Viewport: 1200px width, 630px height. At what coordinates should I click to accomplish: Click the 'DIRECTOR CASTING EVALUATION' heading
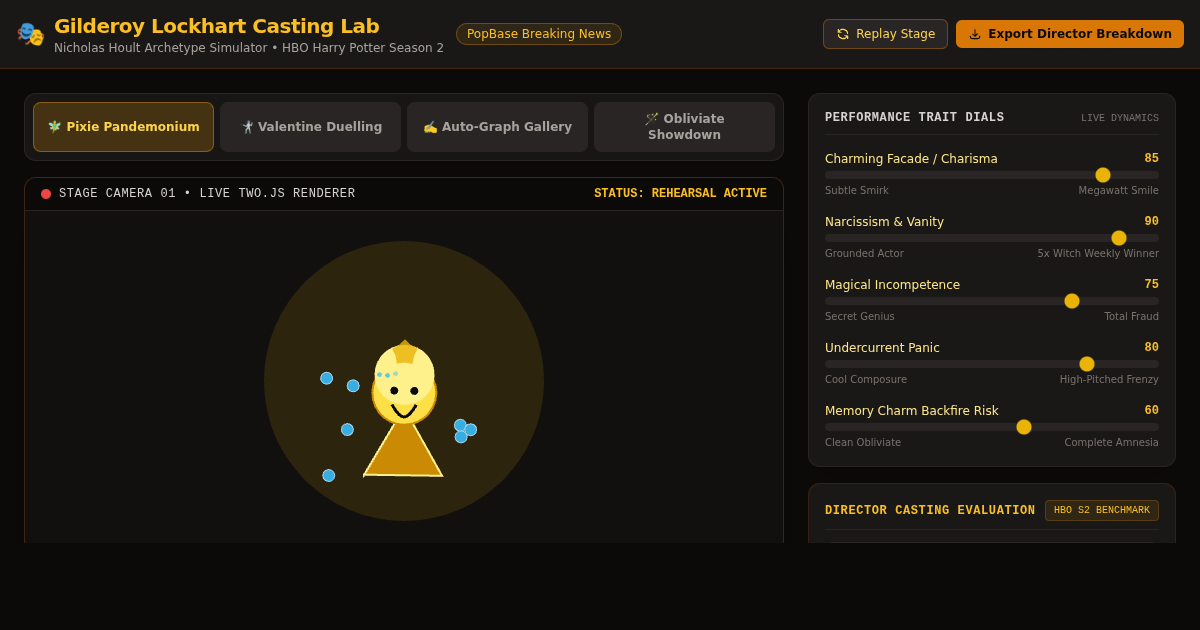click(x=930, y=510)
